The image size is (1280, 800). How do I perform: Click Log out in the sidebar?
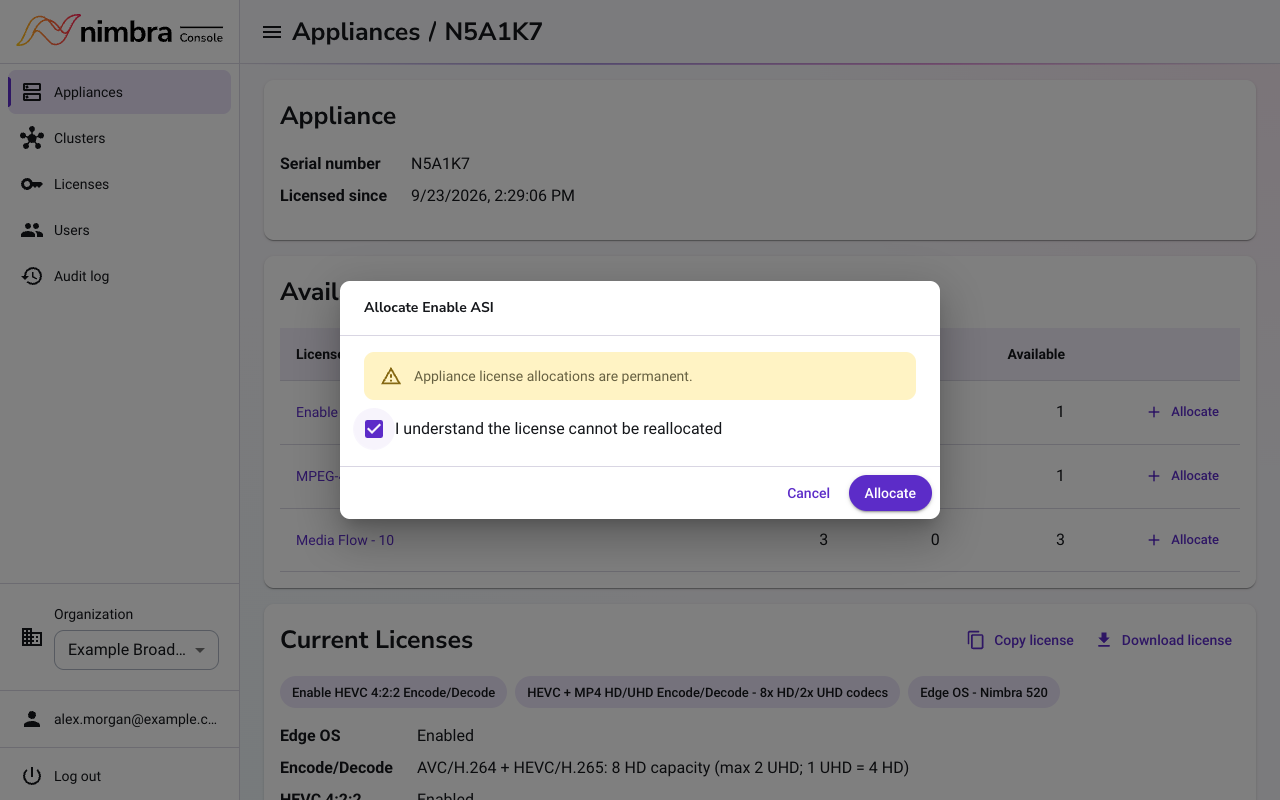point(120,776)
